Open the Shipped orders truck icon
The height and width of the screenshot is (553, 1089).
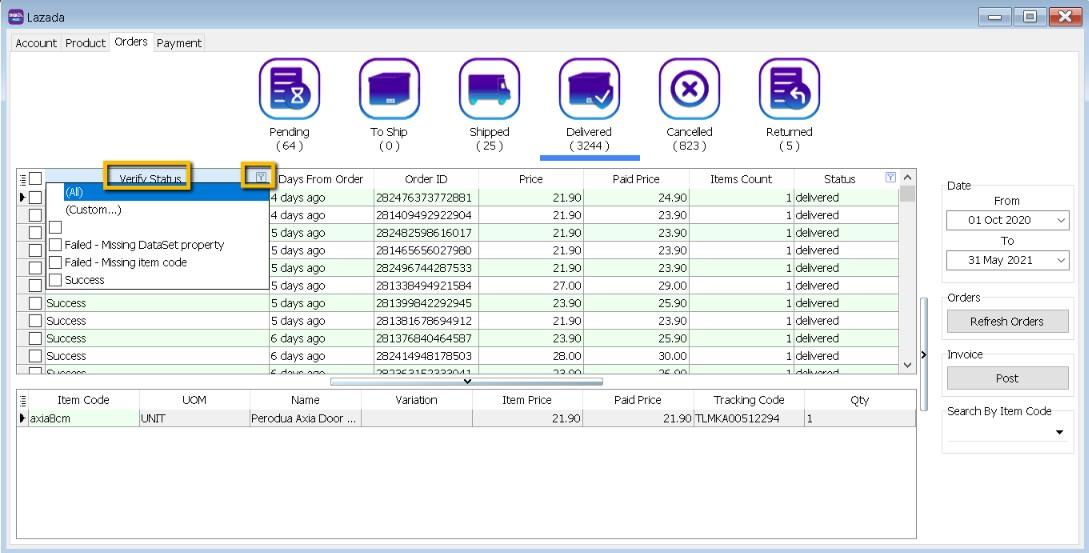(489, 90)
